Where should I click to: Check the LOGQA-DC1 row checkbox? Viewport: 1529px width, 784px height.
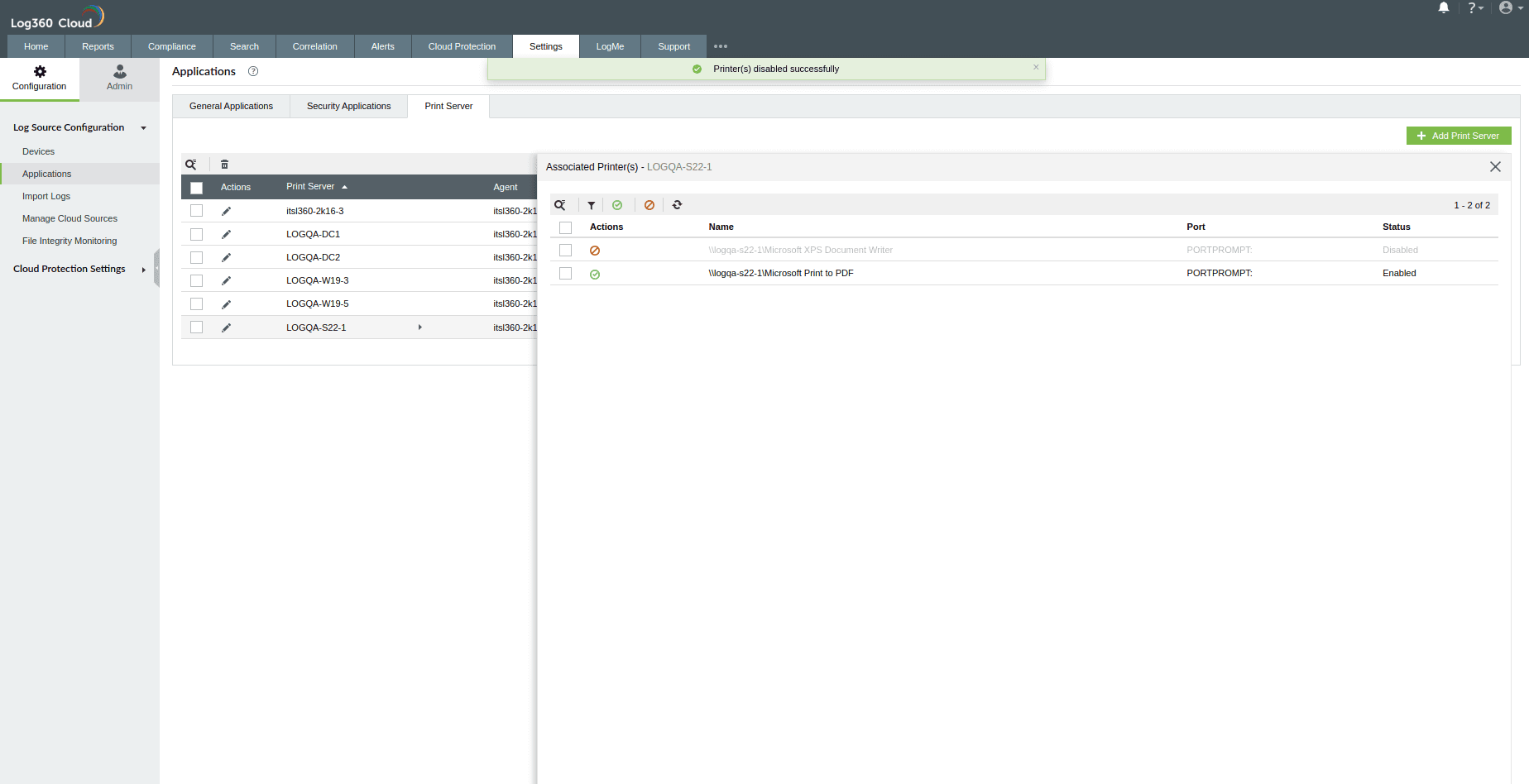pos(197,234)
